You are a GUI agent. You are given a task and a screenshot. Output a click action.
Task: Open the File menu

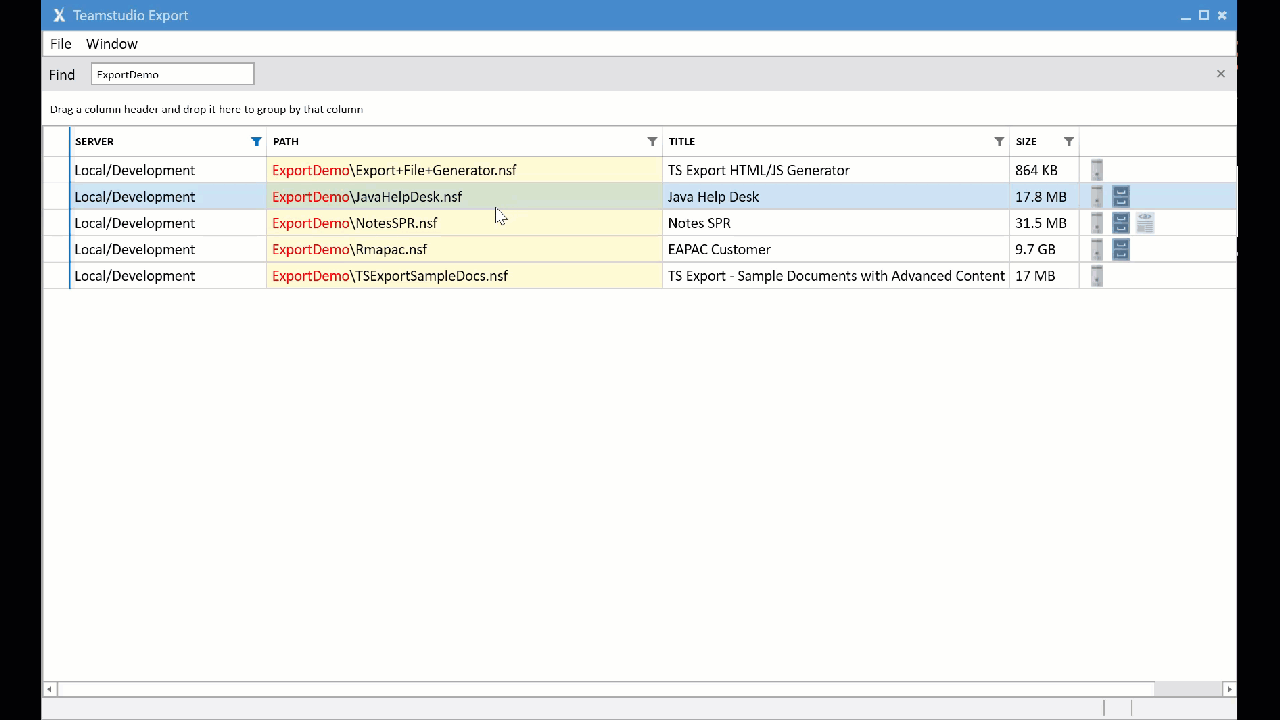[60, 43]
